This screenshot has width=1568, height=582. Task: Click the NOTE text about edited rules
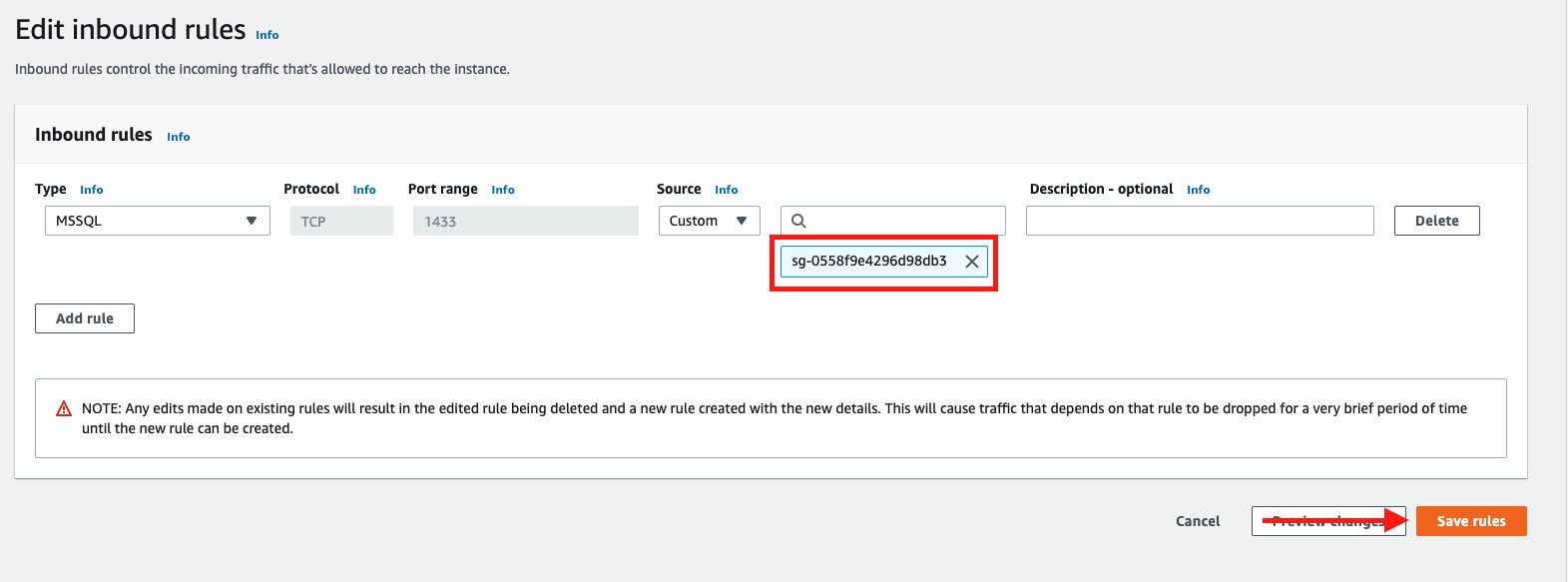tap(775, 418)
